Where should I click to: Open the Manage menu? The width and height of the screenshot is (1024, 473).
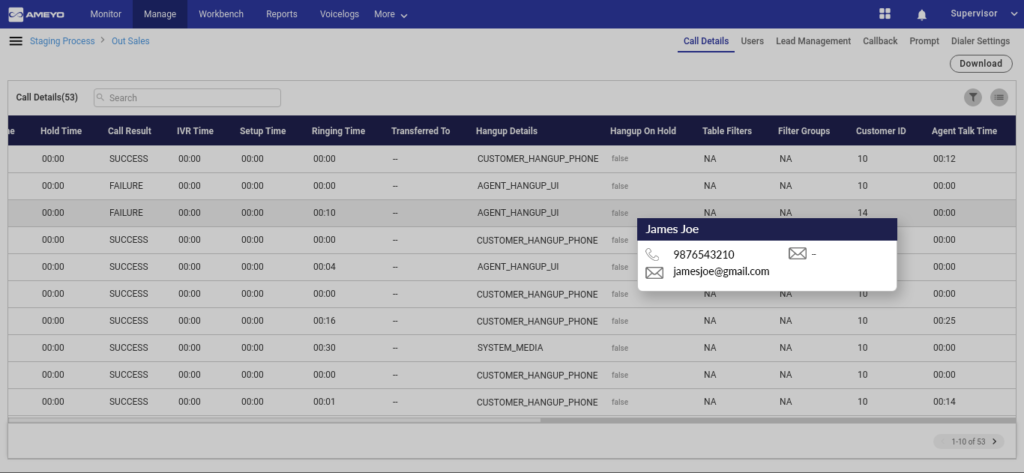(160, 14)
